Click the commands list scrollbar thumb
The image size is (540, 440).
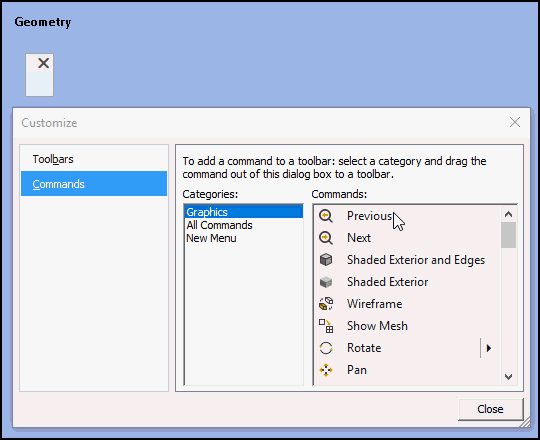(x=508, y=235)
